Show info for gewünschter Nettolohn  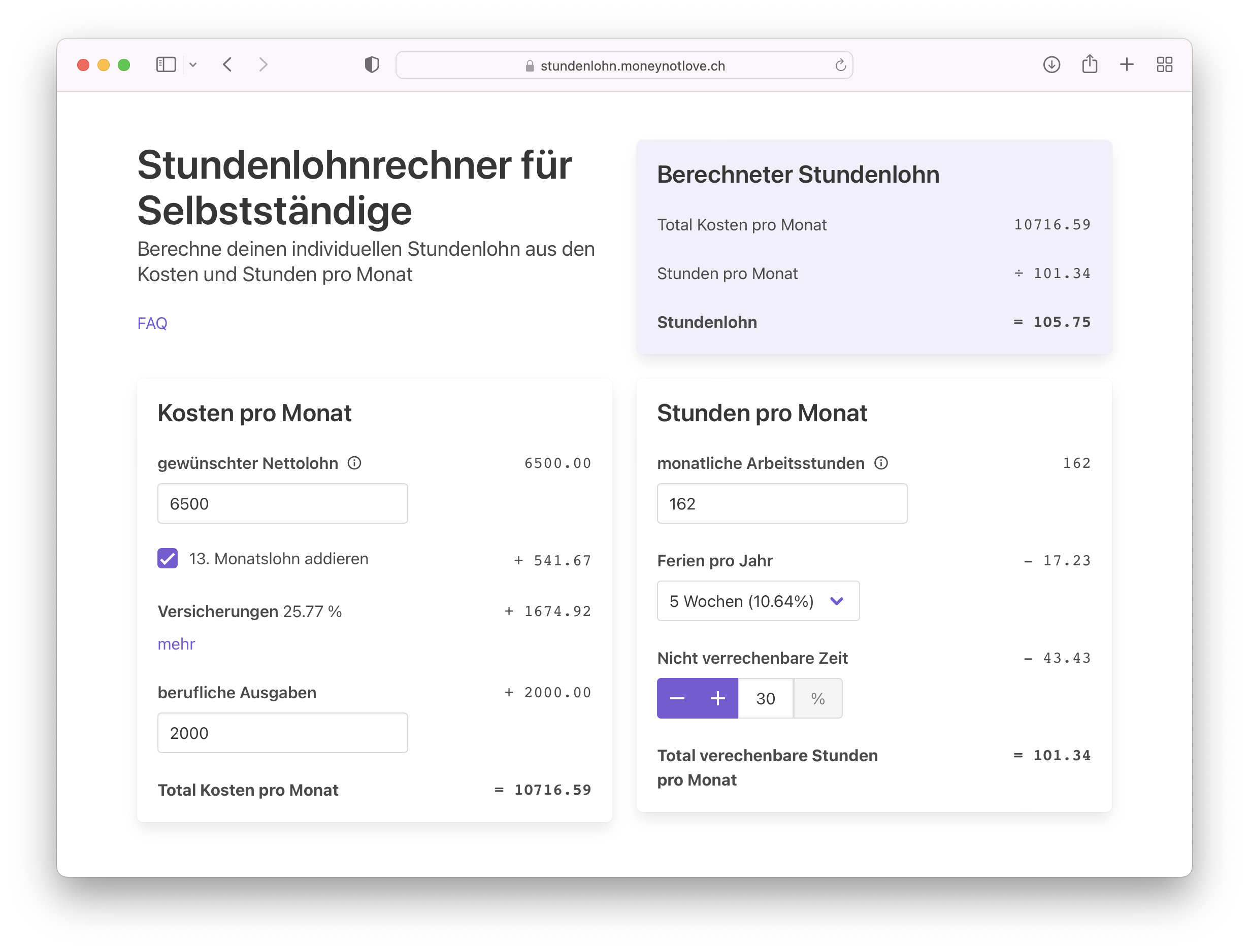354,463
